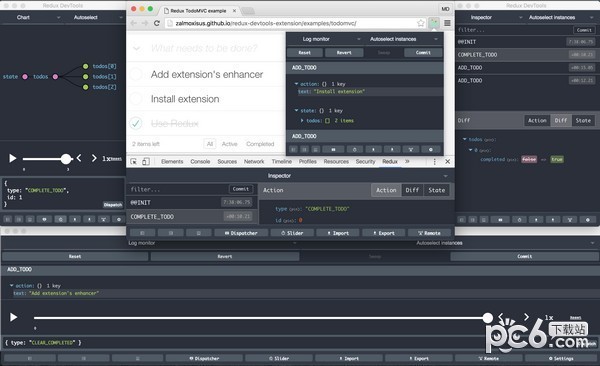Expand the 'todos' node in popup Log monitor
The image size is (600, 366).
(x=302, y=121)
